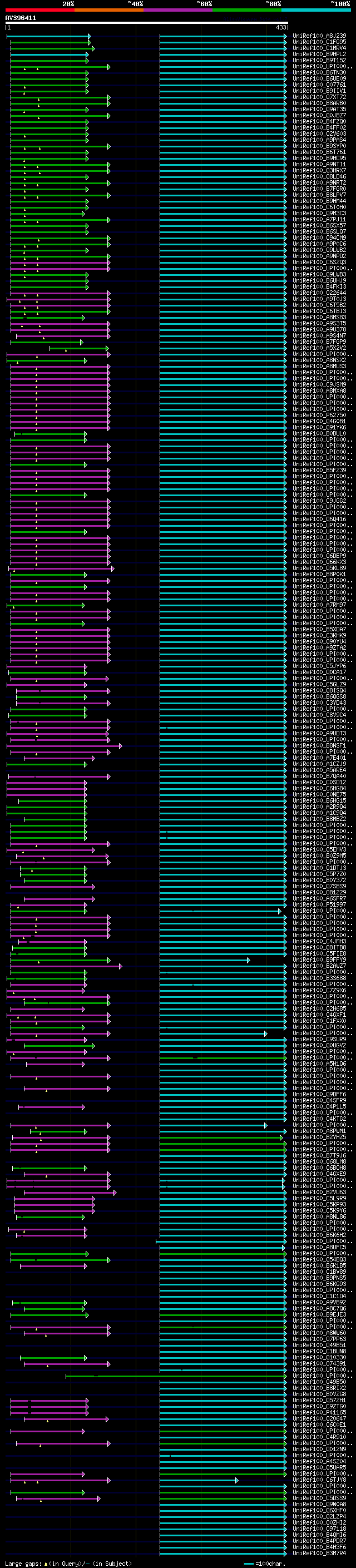The width and height of the screenshot is (356, 1568).
Task: Click the UniRef100_C0SD12 entry
Action: [319, 782]
